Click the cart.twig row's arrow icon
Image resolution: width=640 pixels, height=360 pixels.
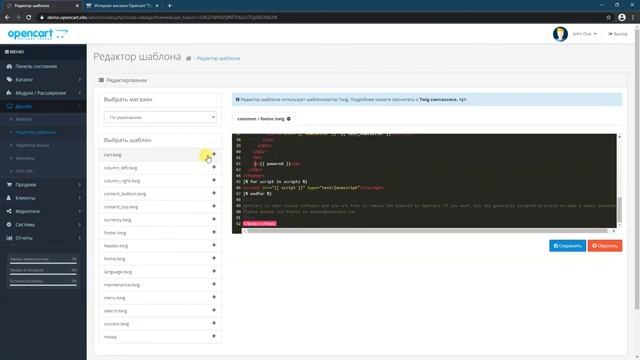coord(214,154)
